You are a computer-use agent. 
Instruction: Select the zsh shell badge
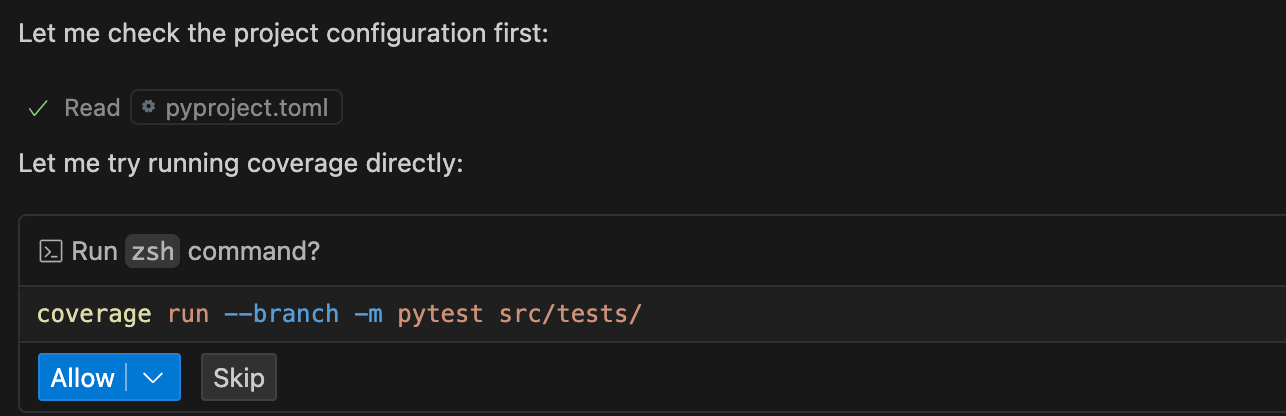click(153, 251)
